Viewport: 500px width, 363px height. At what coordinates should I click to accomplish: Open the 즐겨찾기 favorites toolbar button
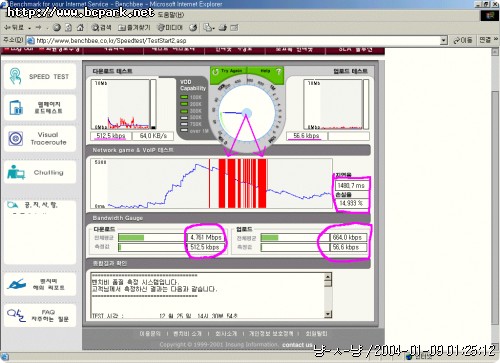click(134, 28)
